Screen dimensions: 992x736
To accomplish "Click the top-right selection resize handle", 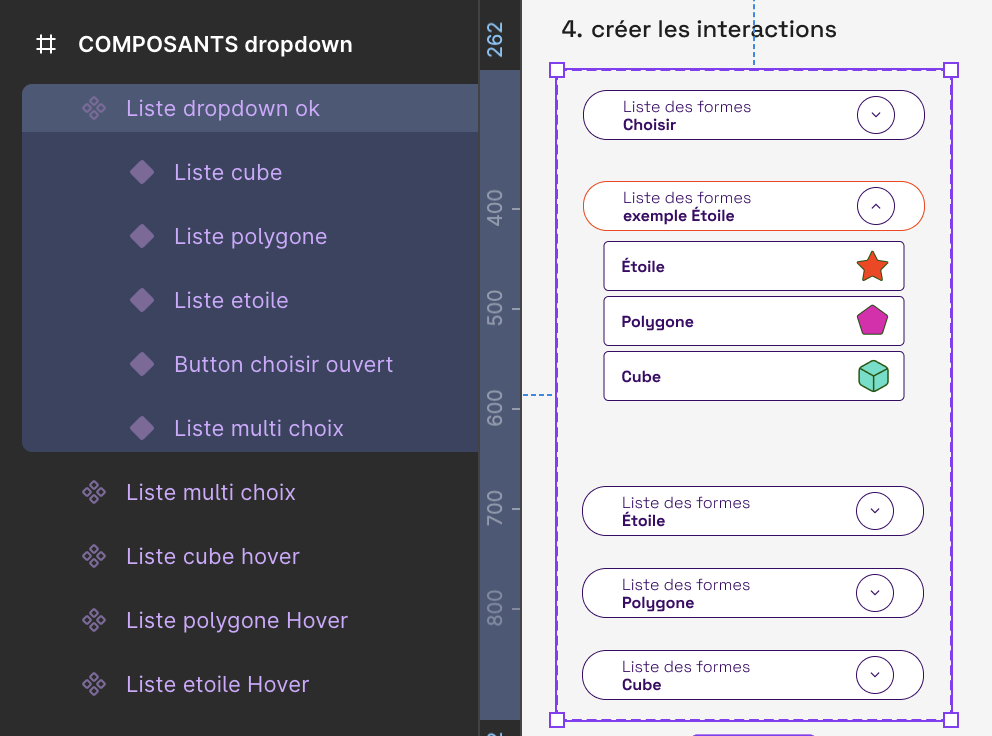I will click(951, 70).
